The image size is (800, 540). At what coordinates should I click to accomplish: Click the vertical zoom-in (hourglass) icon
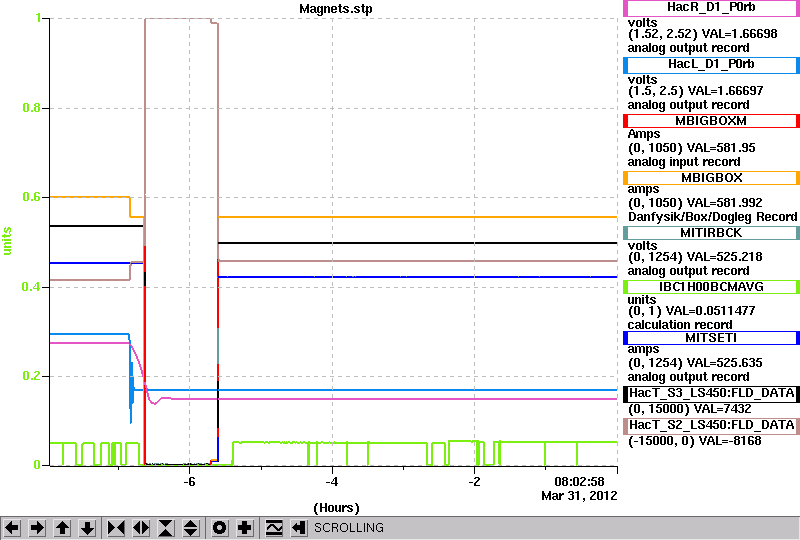pos(166,528)
